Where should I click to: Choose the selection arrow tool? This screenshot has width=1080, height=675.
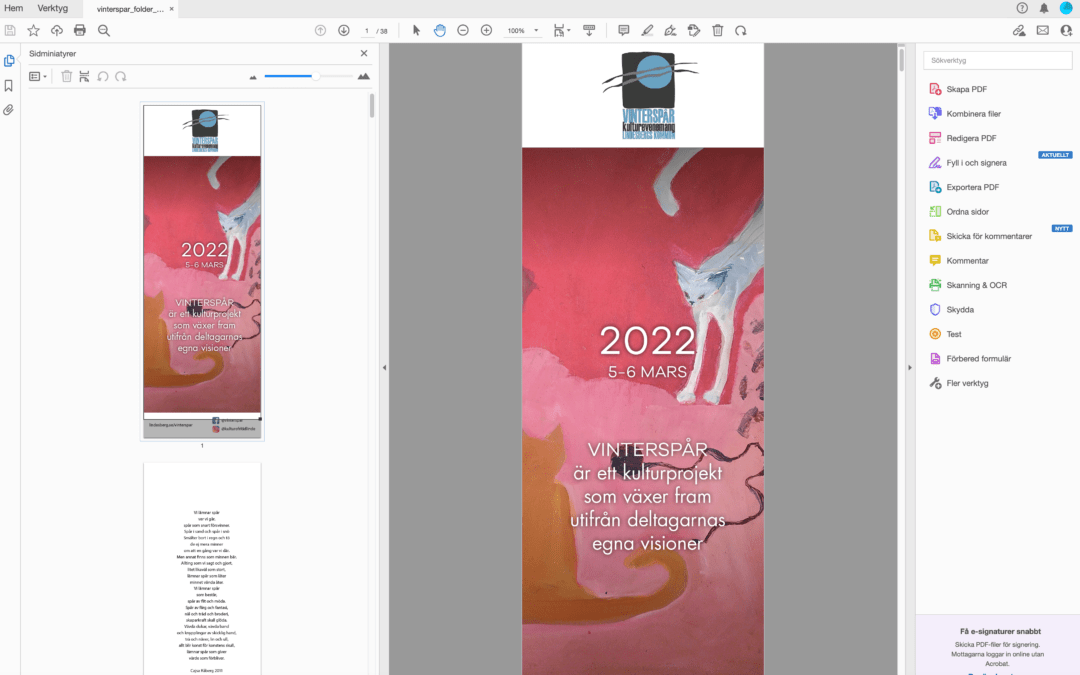coord(416,30)
